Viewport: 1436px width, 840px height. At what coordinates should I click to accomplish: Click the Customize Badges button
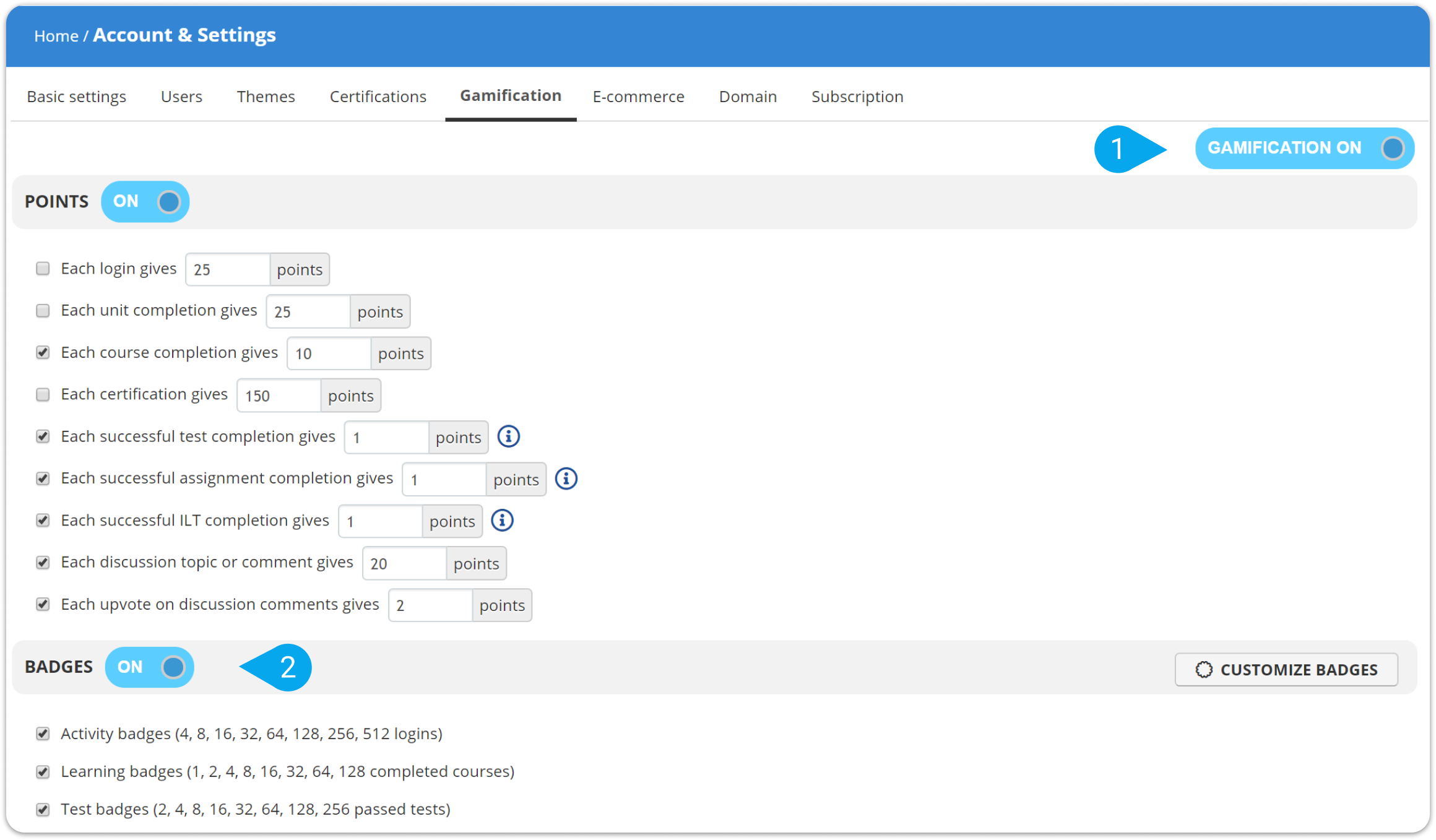(x=1286, y=669)
